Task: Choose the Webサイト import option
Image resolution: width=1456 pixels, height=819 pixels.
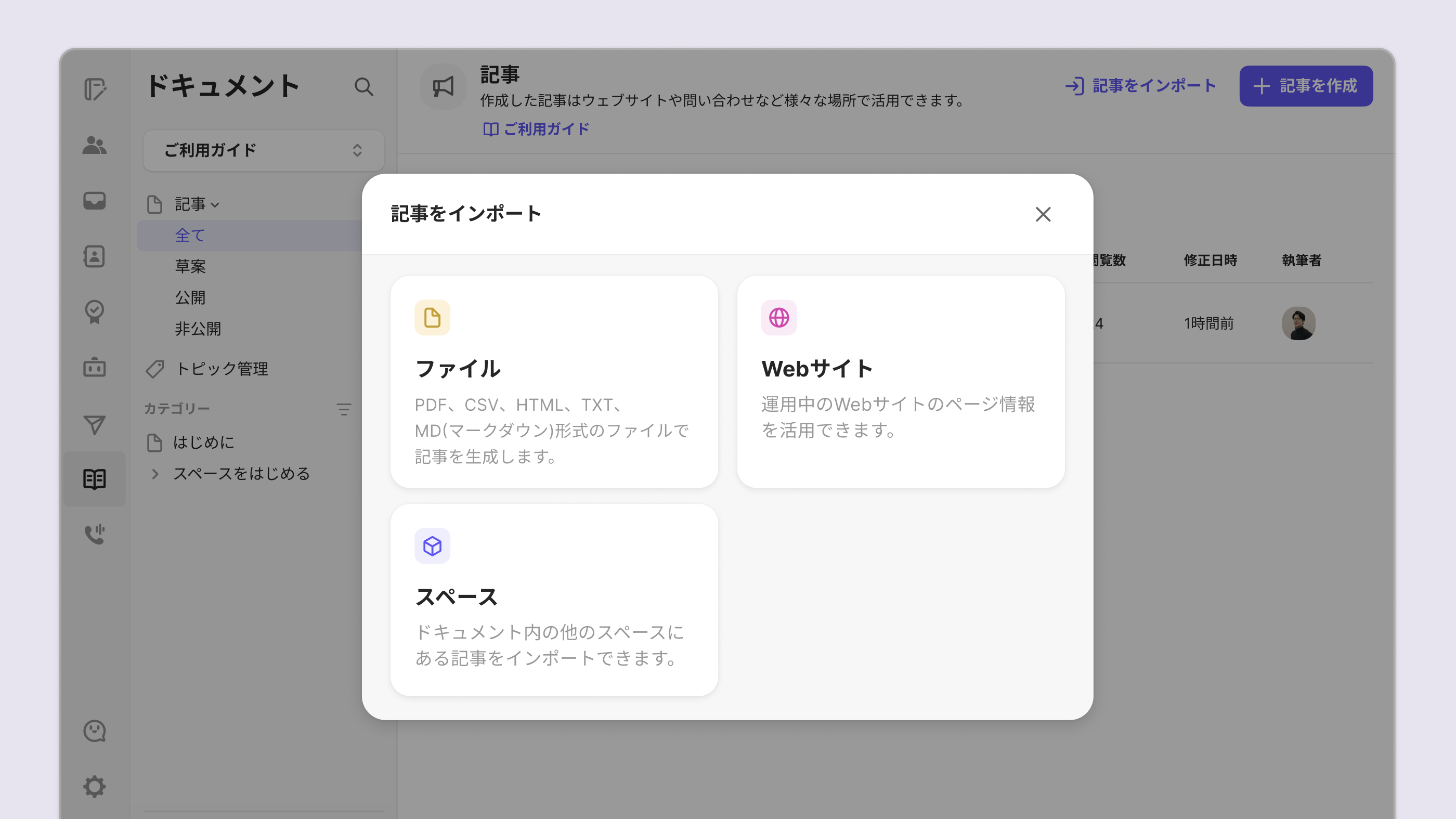Action: pos(901,382)
